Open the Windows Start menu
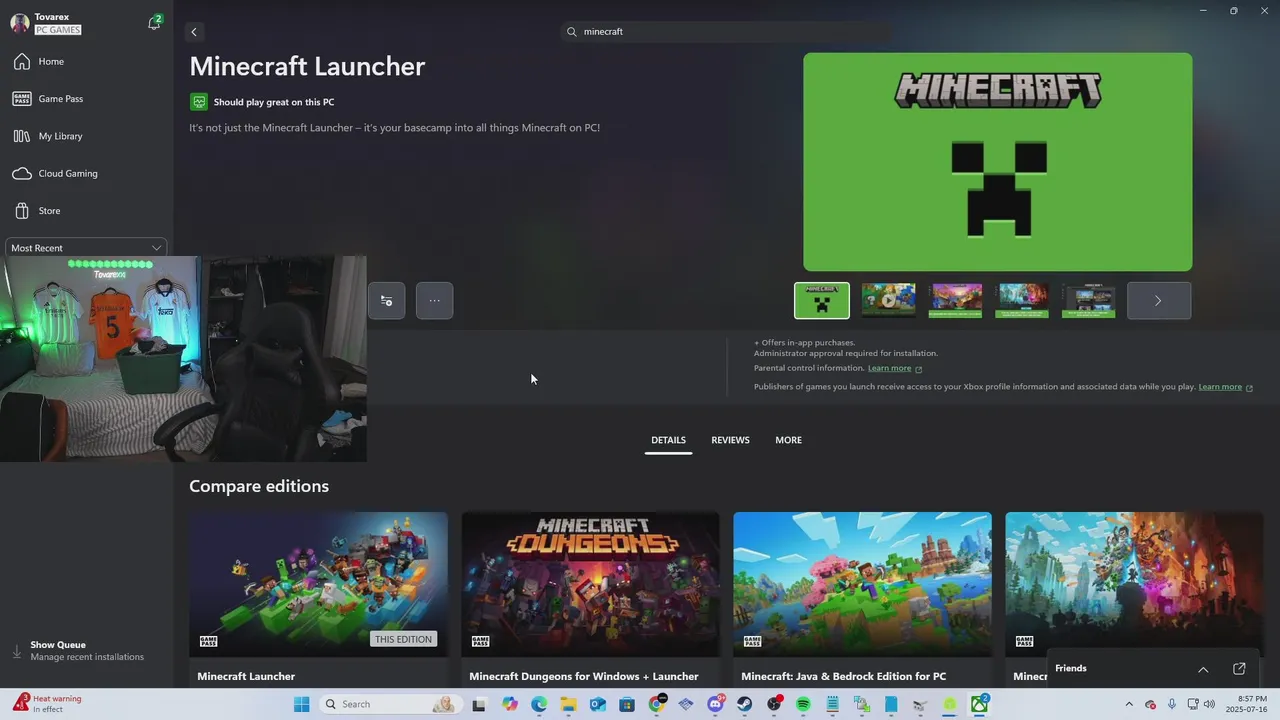Image resolution: width=1280 pixels, height=720 pixels. pos(302,704)
